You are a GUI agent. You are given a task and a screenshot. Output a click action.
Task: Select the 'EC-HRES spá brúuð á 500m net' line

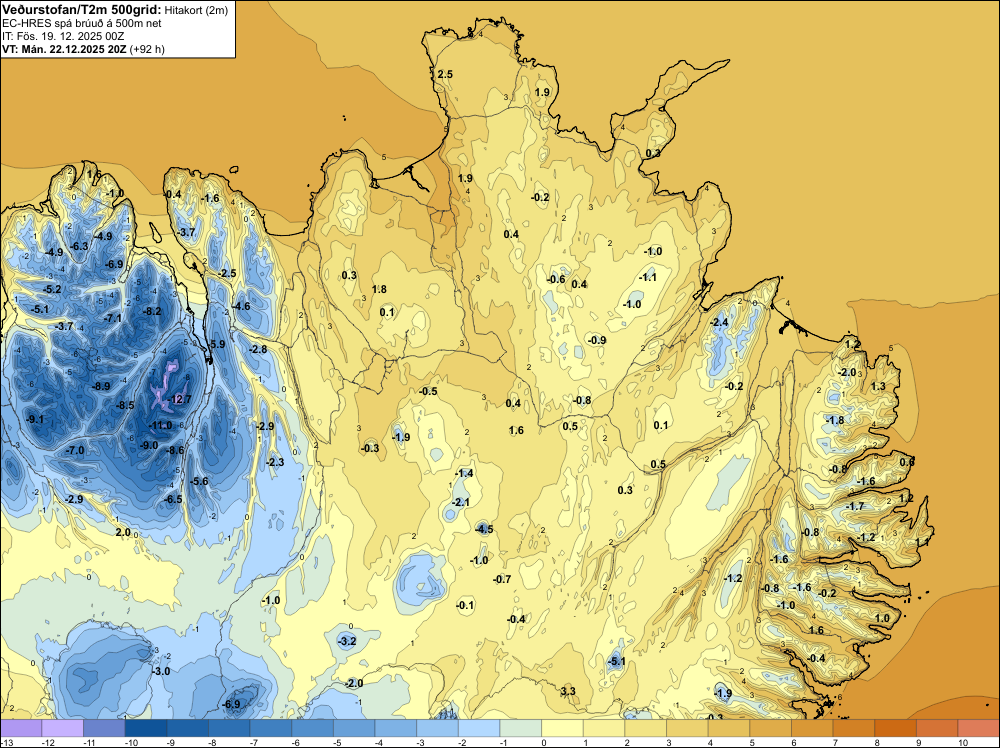point(82,23)
